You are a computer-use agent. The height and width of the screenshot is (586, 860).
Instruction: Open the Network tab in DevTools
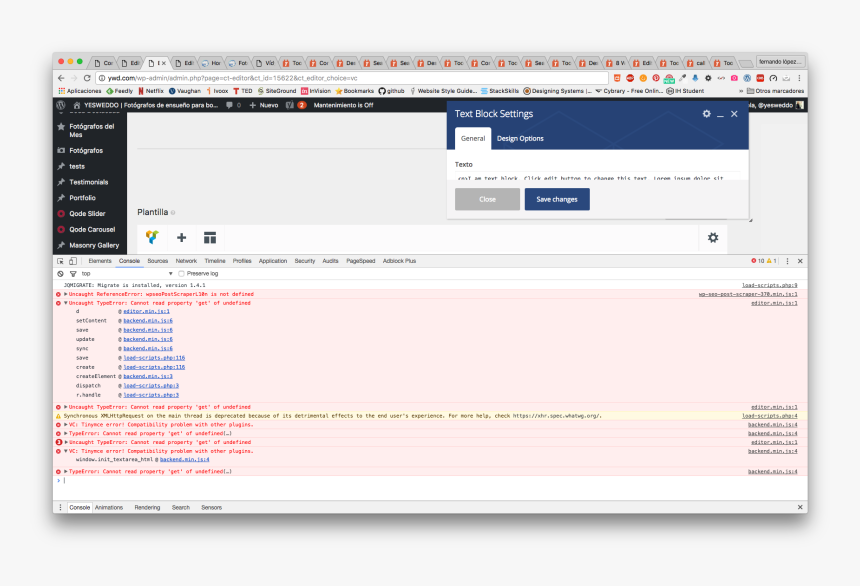[186, 261]
